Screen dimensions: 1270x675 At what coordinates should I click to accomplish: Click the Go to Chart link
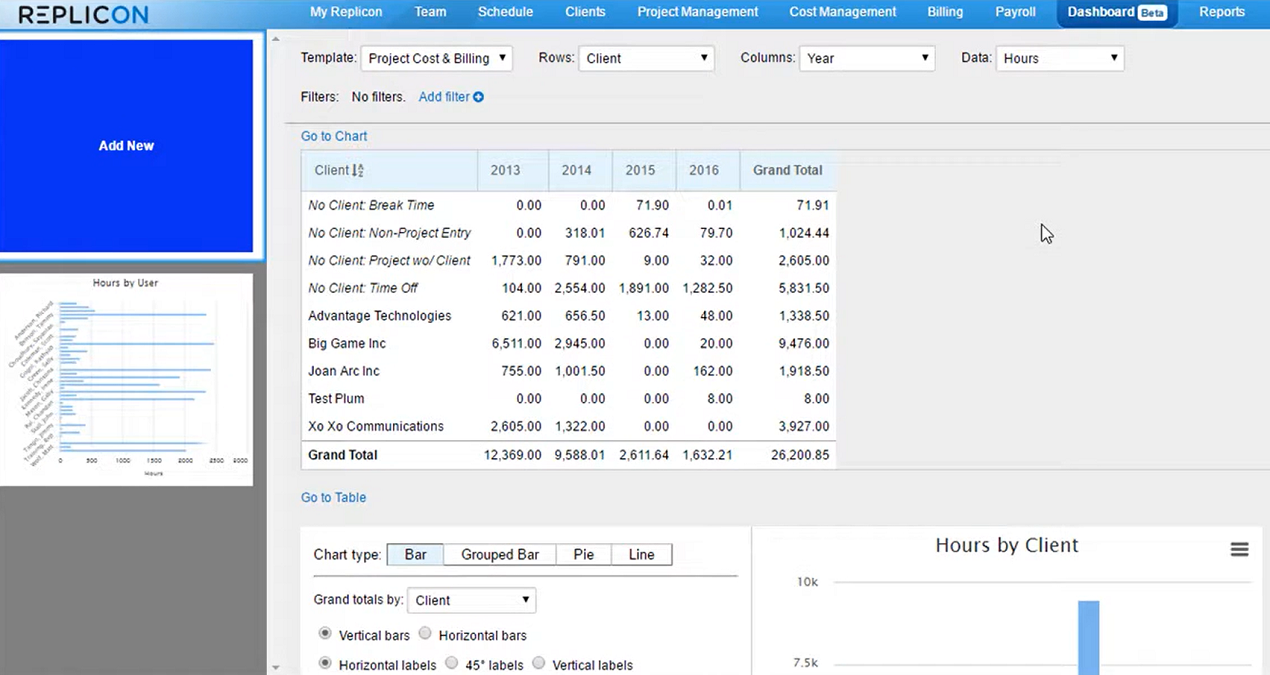point(333,136)
